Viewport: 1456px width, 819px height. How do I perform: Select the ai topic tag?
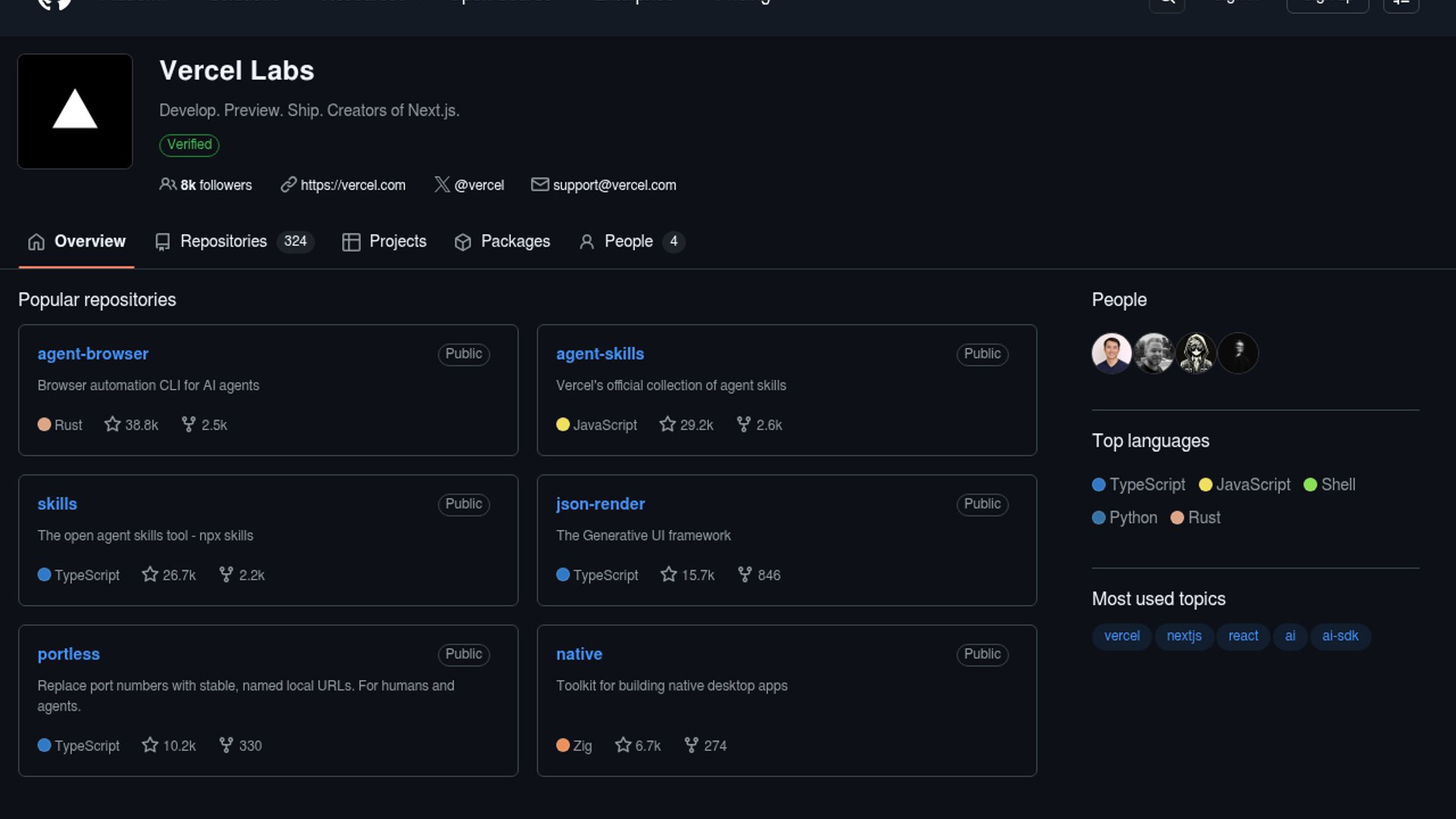pos(1290,636)
